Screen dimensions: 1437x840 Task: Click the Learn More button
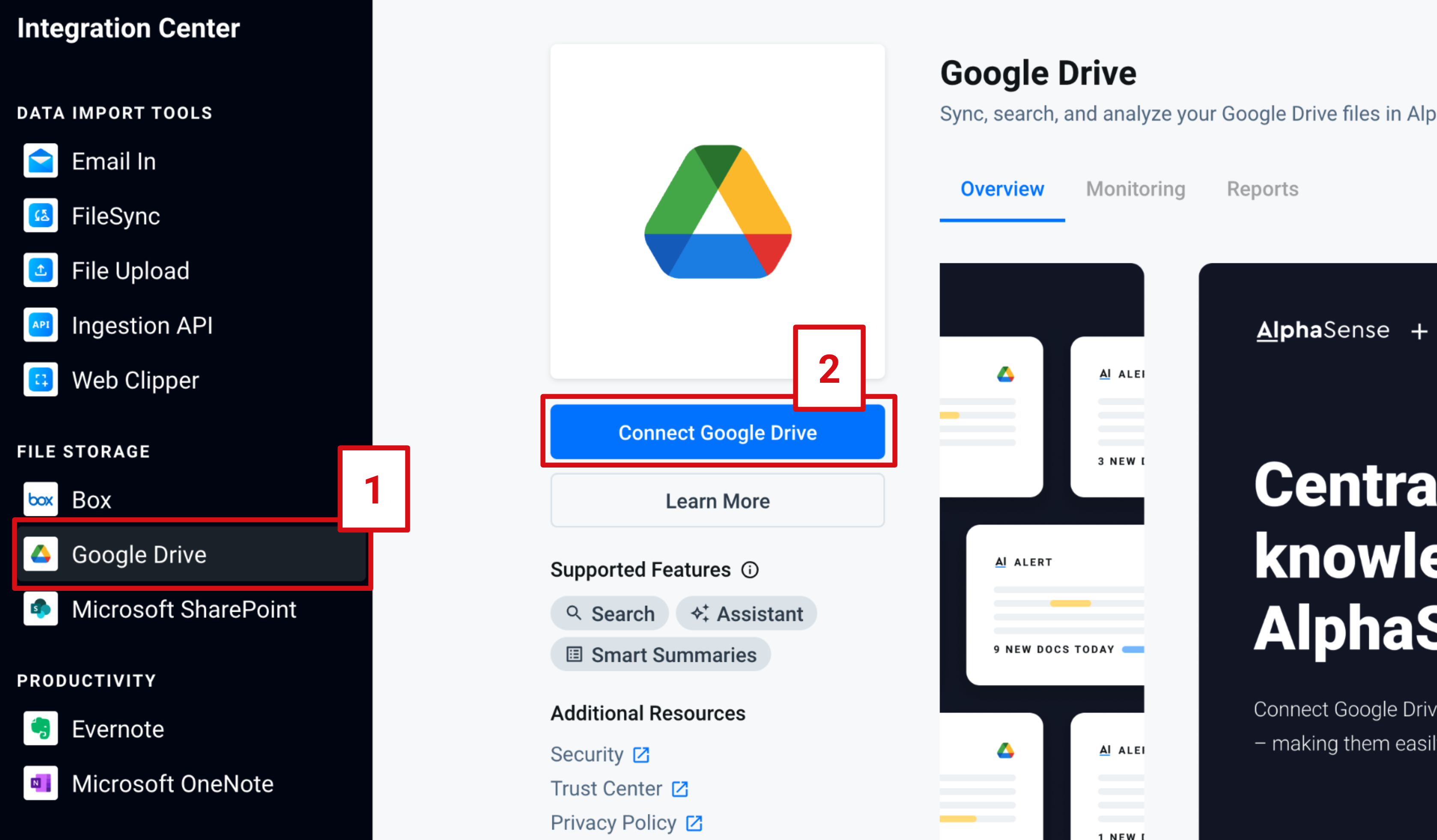coord(717,500)
